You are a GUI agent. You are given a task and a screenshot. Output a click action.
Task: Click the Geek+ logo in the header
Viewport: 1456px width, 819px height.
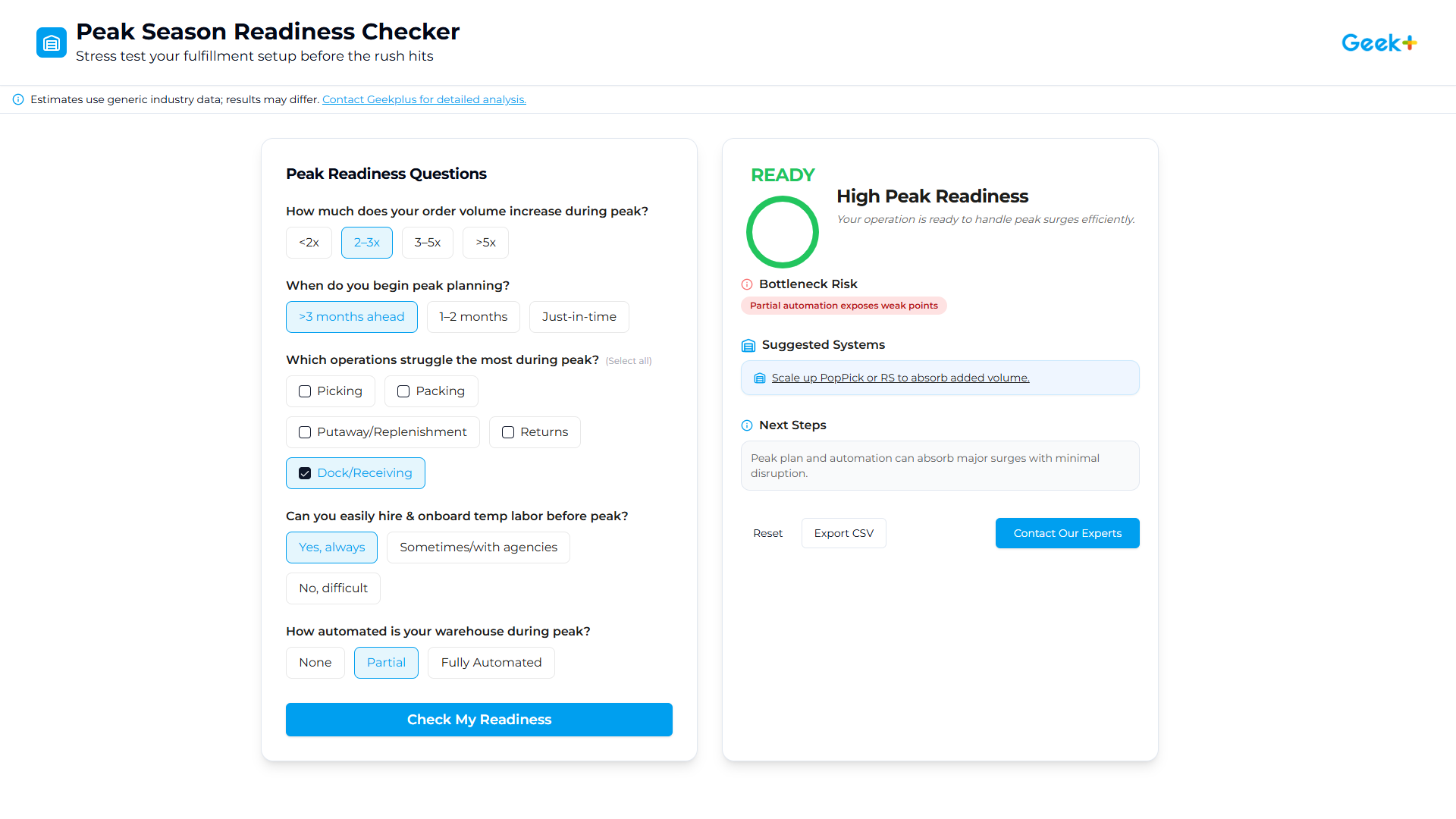click(x=1379, y=42)
